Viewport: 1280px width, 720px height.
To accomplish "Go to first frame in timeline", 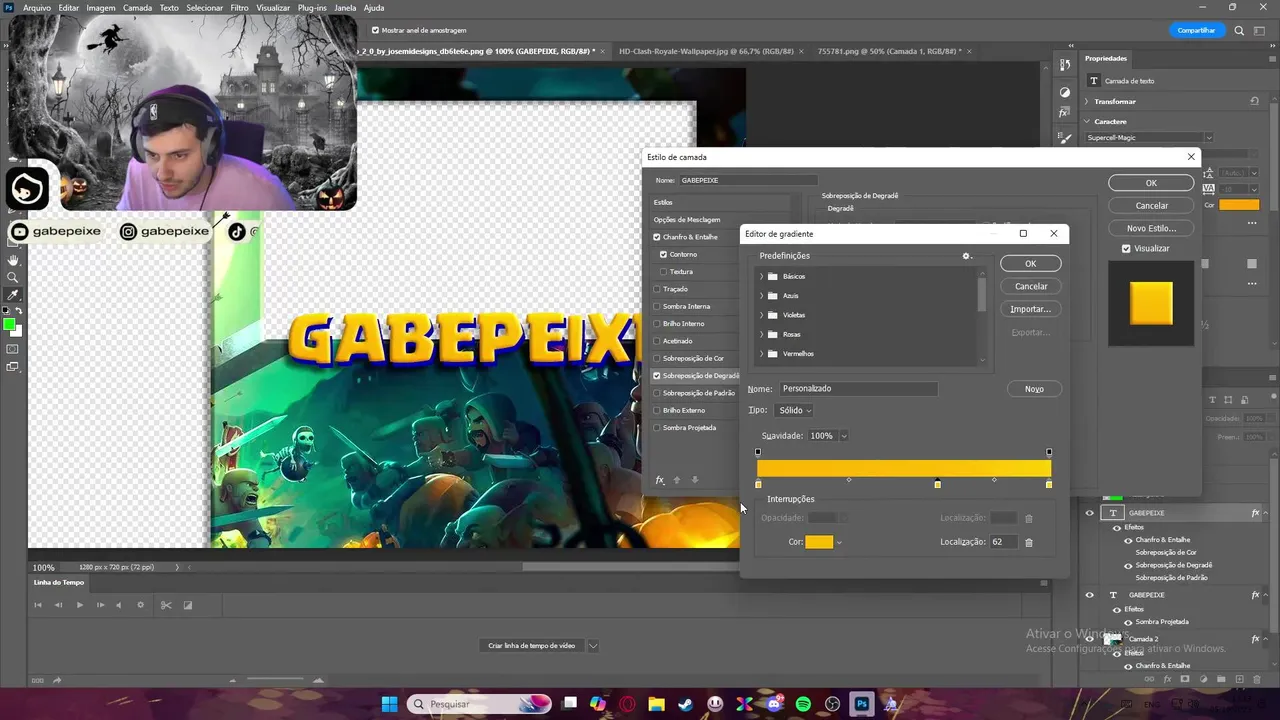I will [x=38, y=605].
